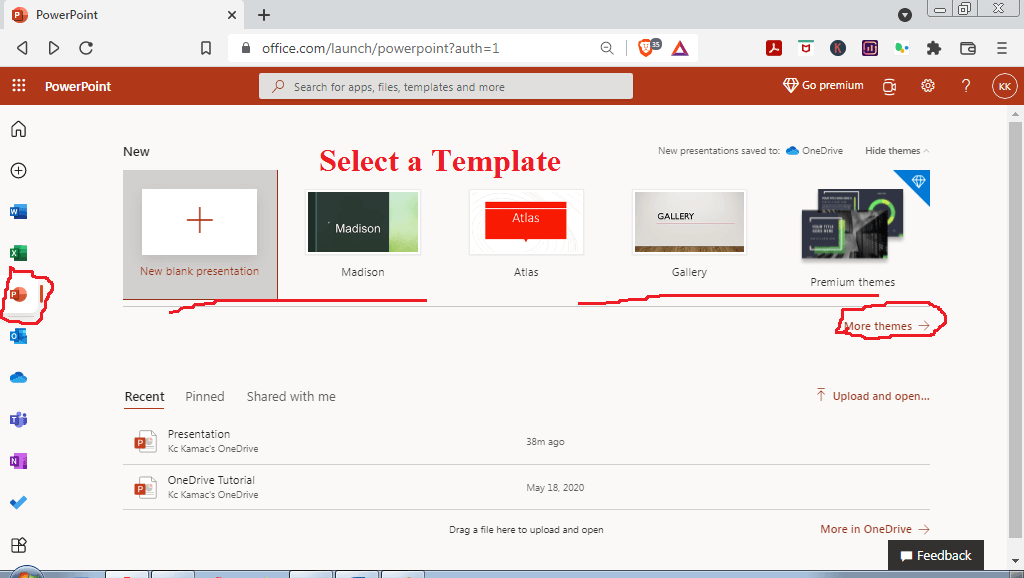Open a new browser tab

pyautogui.click(x=264, y=14)
